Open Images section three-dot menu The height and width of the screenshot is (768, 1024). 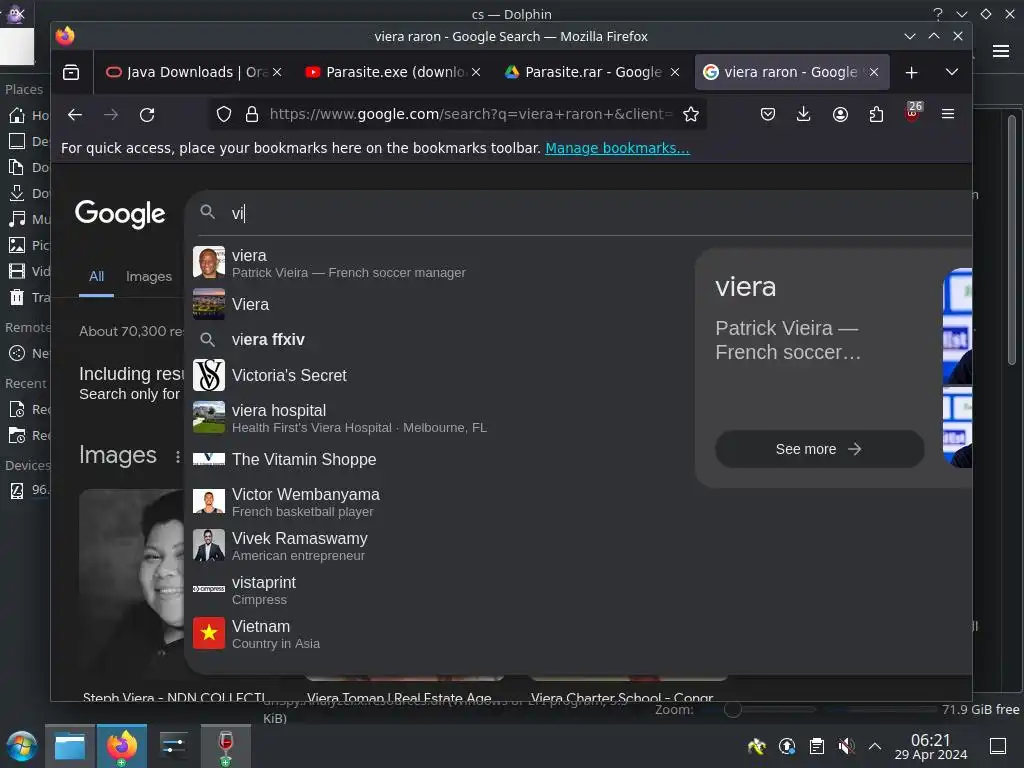pos(177,456)
